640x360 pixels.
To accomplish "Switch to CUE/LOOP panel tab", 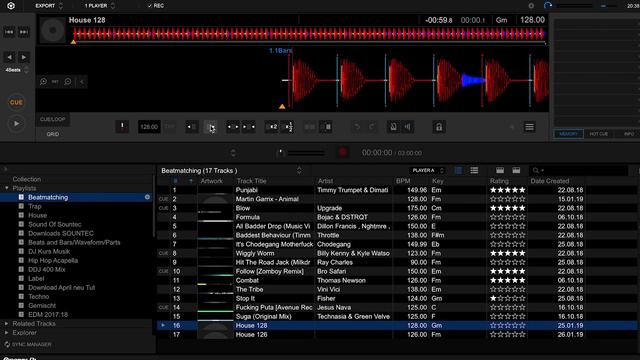I will coord(53,119).
